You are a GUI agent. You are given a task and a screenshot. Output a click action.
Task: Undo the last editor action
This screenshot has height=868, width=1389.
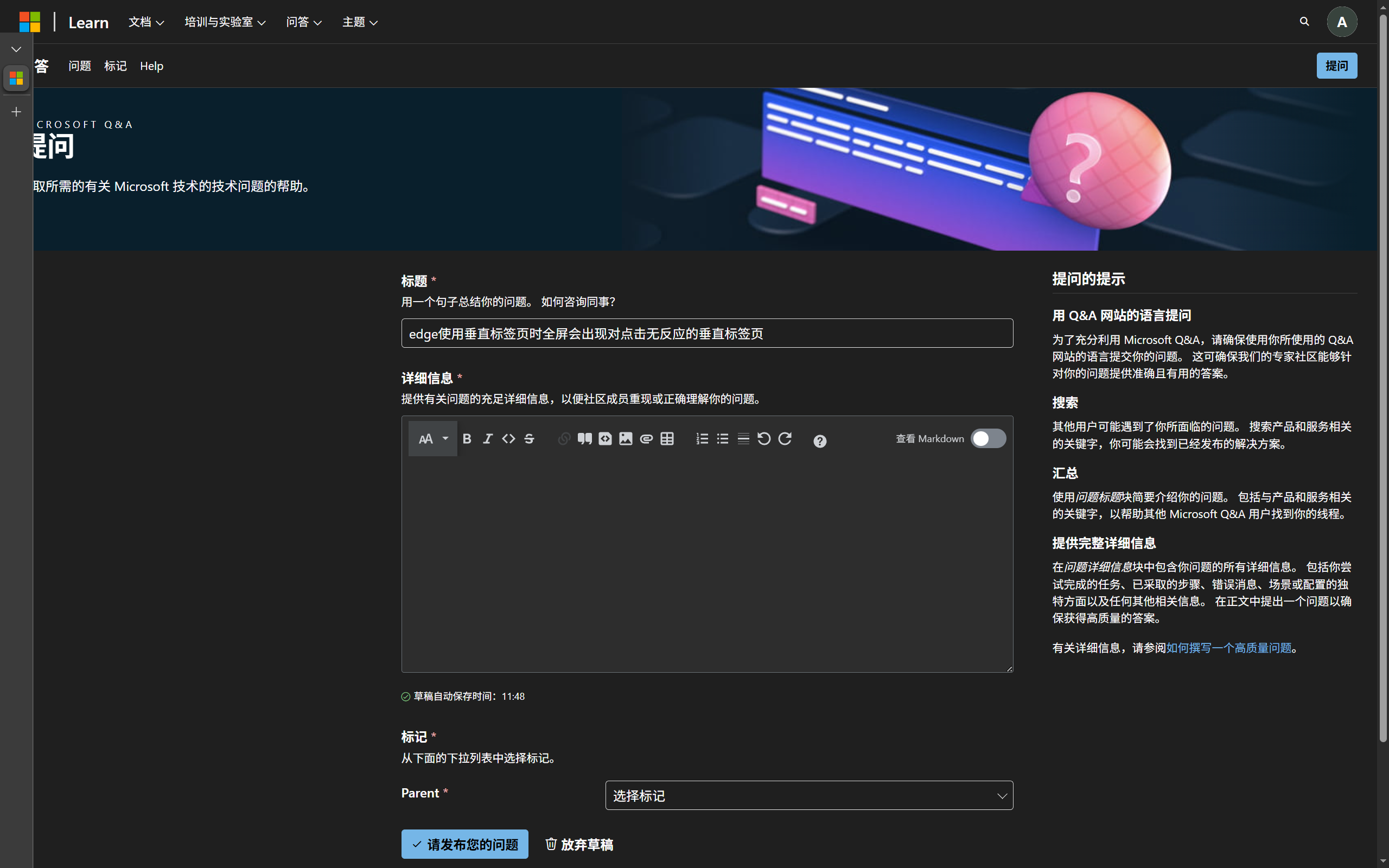pos(764,438)
